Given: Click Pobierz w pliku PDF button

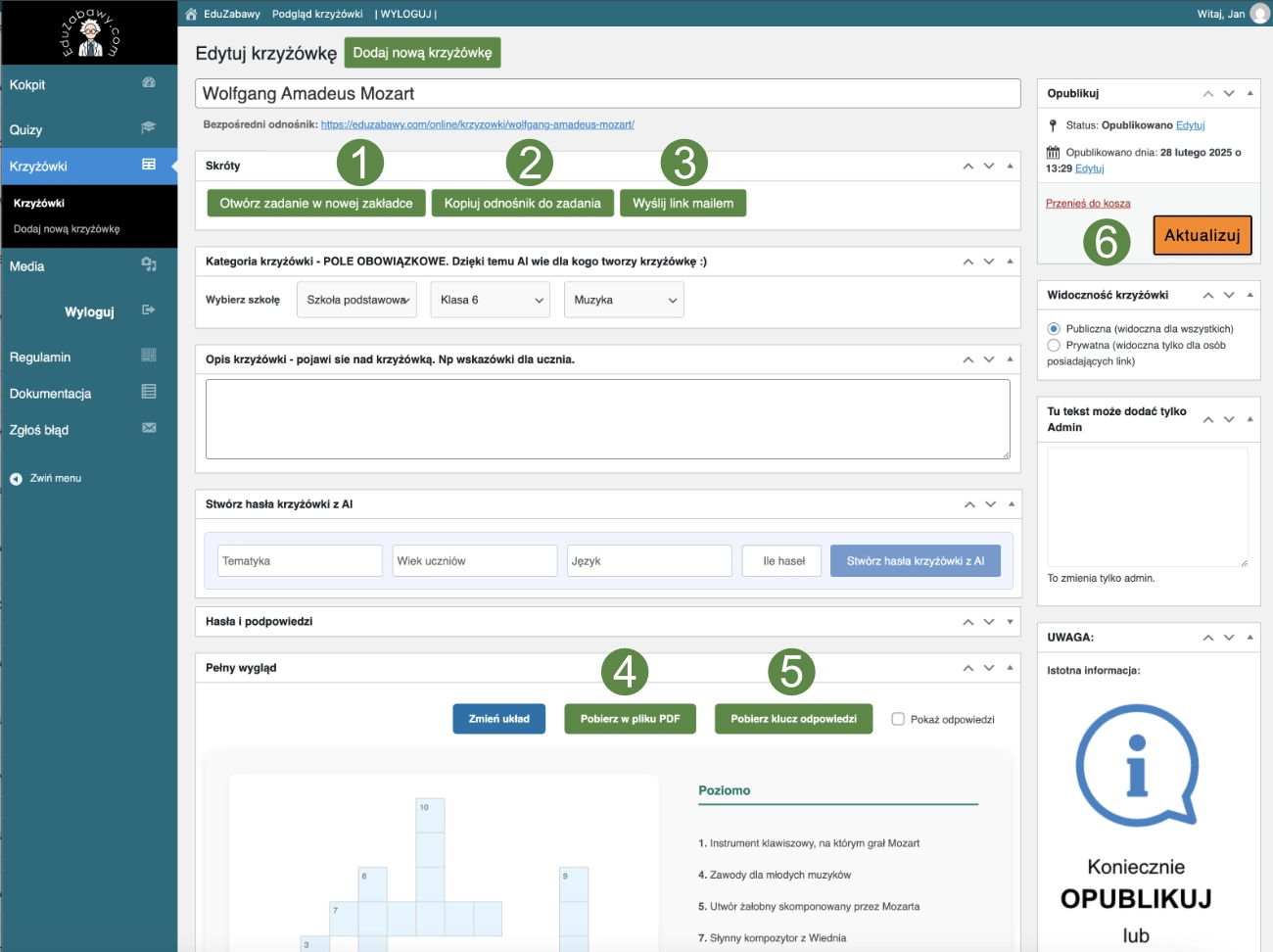Looking at the screenshot, I should point(630,719).
